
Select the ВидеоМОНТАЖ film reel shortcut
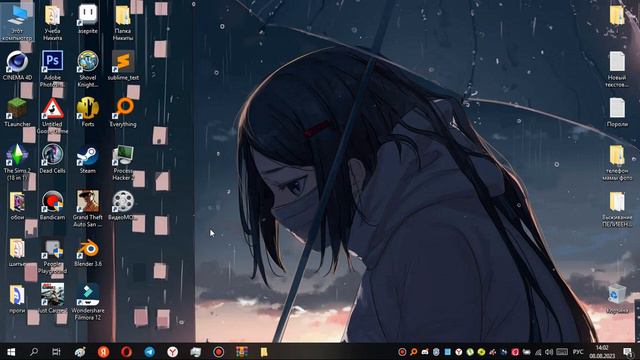click(x=123, y=205)
